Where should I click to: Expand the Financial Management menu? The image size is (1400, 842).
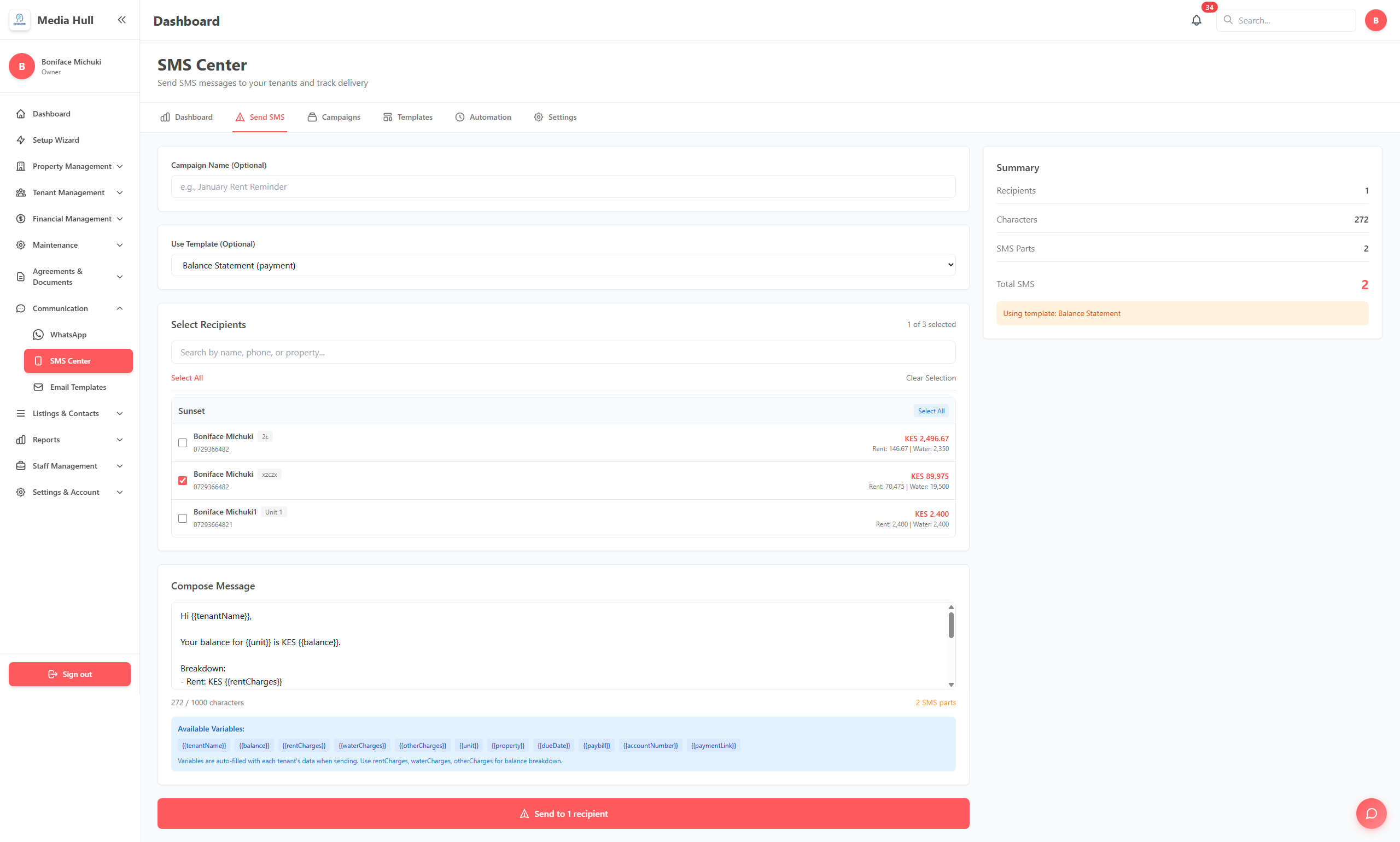pos(72,219)
